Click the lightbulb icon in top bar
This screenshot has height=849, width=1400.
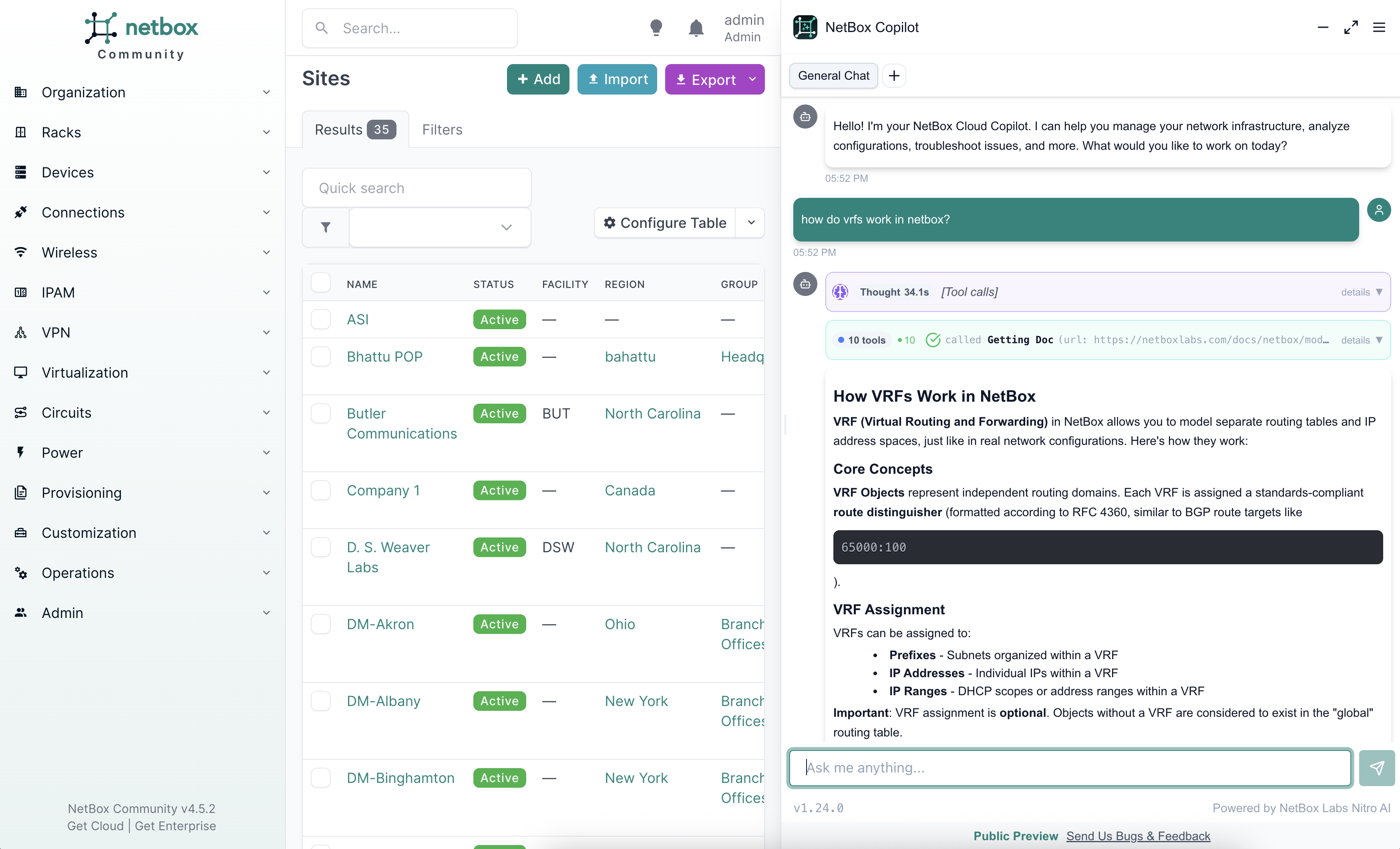click(656, 28)
